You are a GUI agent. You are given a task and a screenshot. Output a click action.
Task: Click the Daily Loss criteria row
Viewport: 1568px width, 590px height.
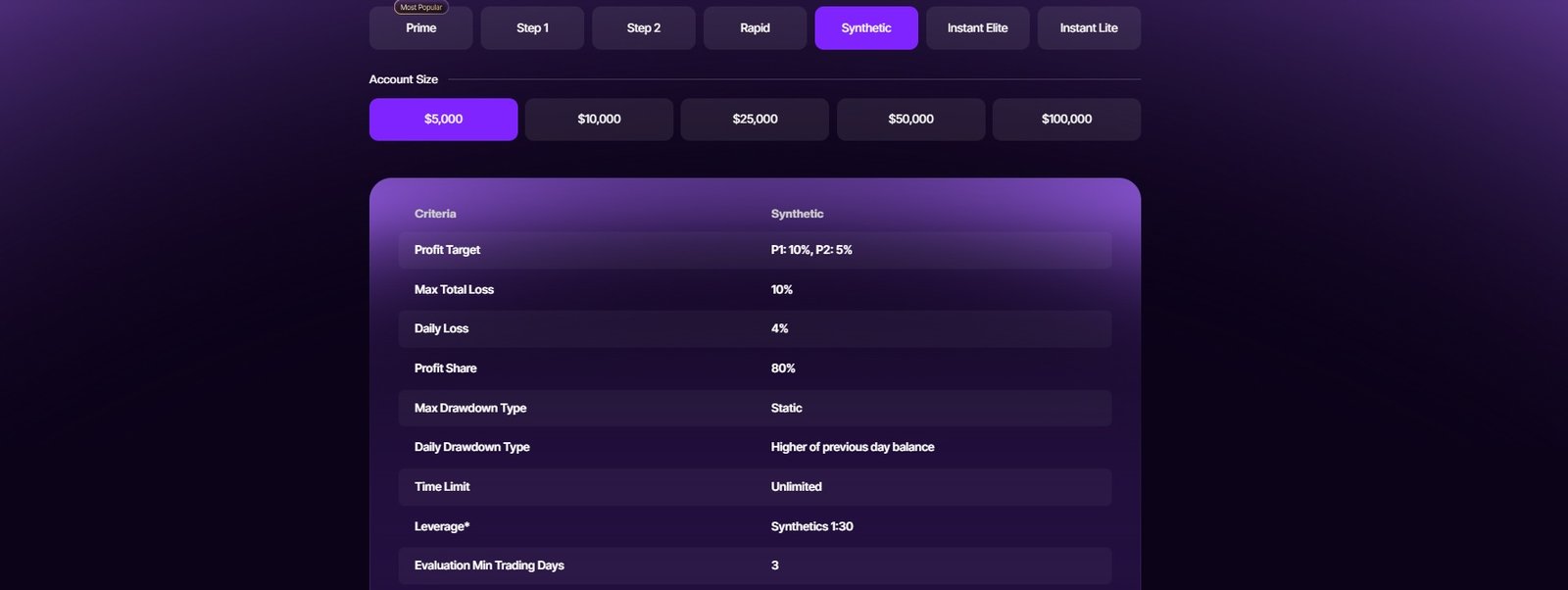click(755, 328)
